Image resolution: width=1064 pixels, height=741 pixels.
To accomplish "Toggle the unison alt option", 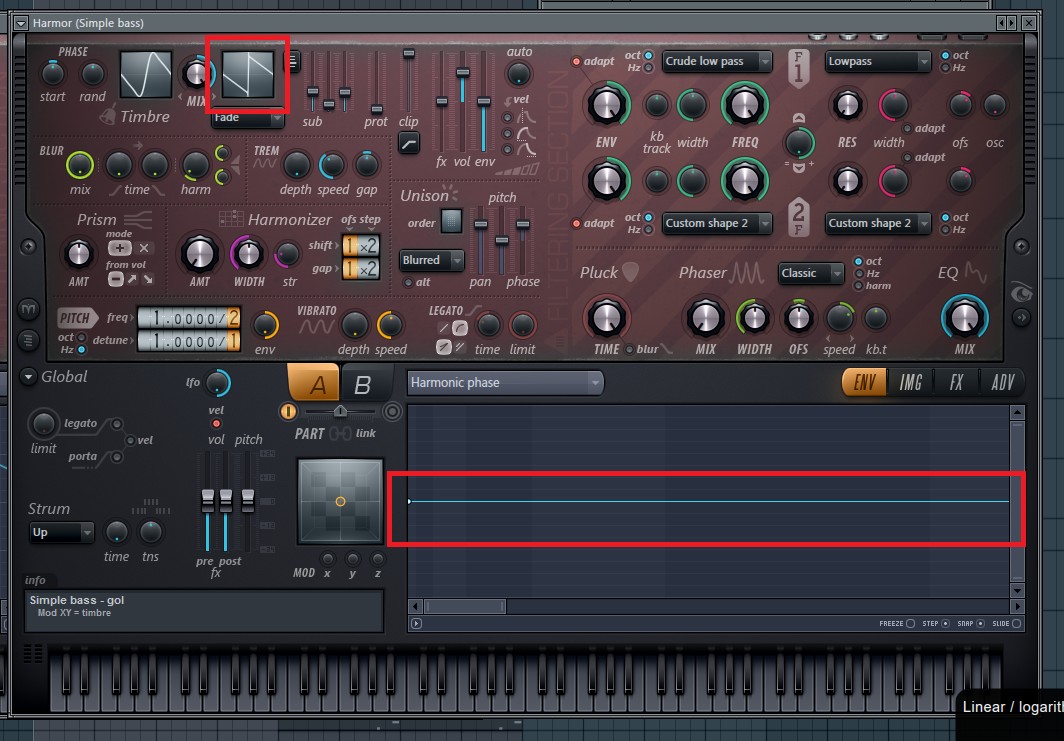I will point(408,282).
